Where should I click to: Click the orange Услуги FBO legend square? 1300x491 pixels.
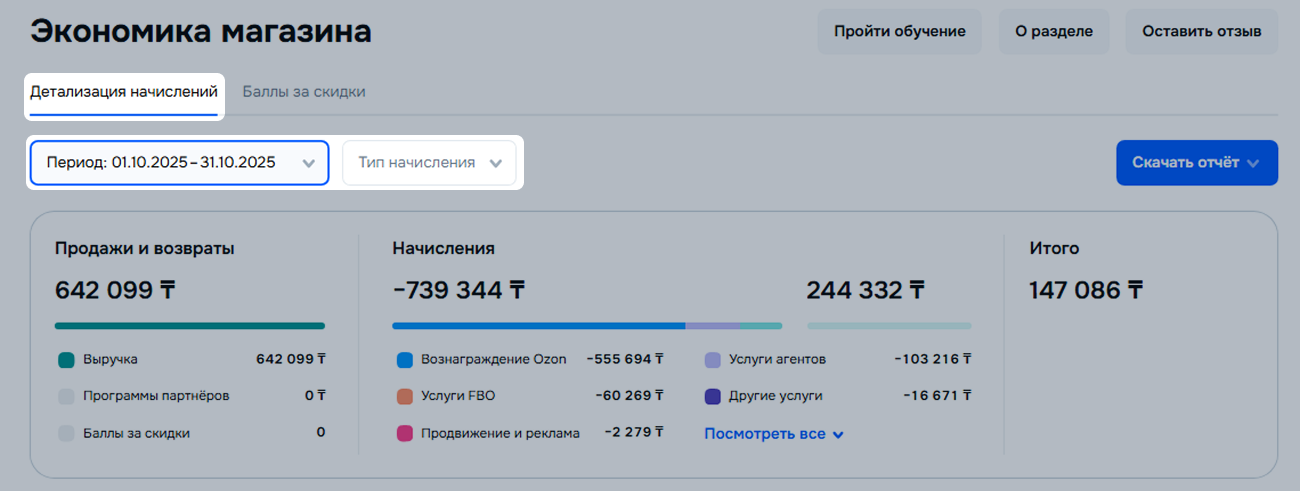[x=405, y=396]
